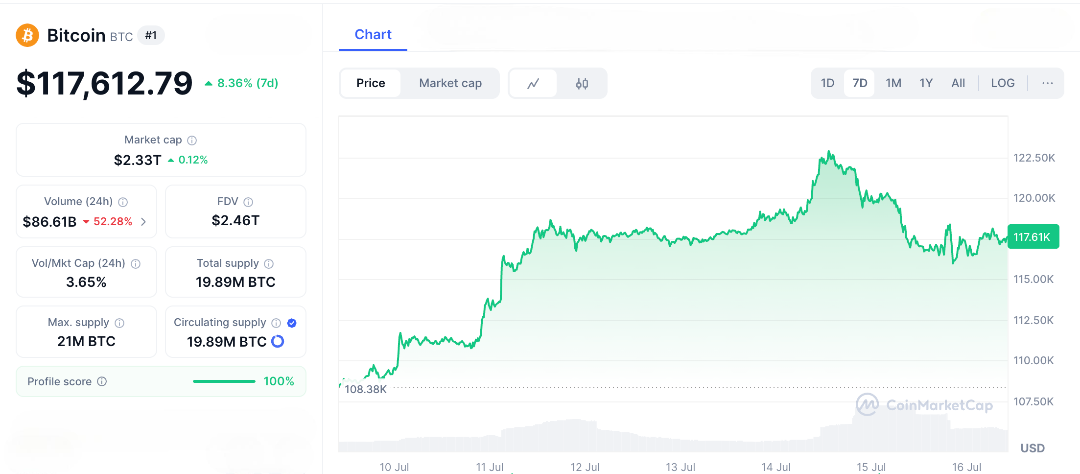Viewport: 1080px width, 474px height.
Task: Select the All time range
Action: coord(958,83)
